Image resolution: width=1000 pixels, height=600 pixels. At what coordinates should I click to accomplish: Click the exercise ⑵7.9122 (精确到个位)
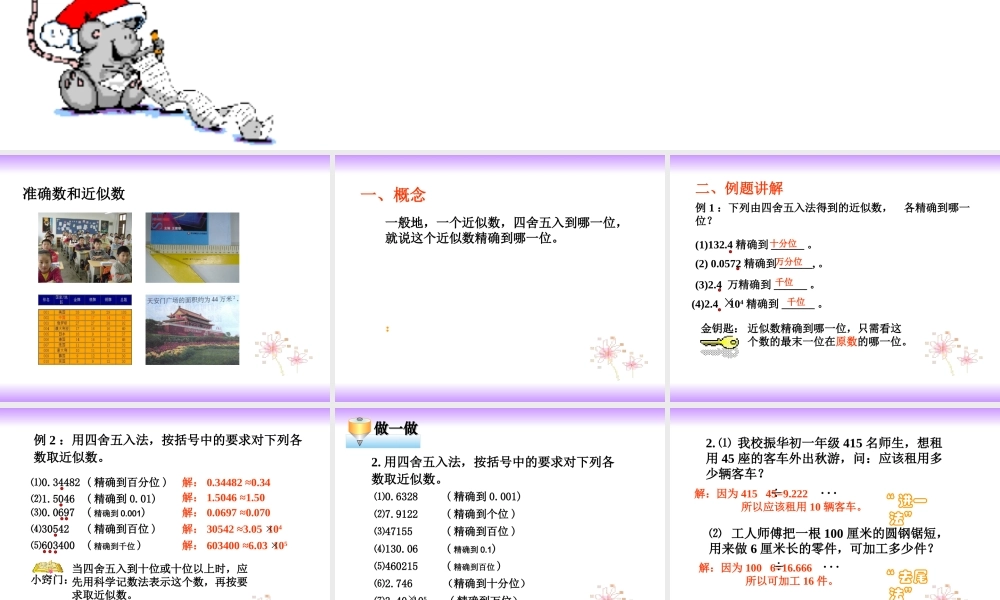point(445,514)
